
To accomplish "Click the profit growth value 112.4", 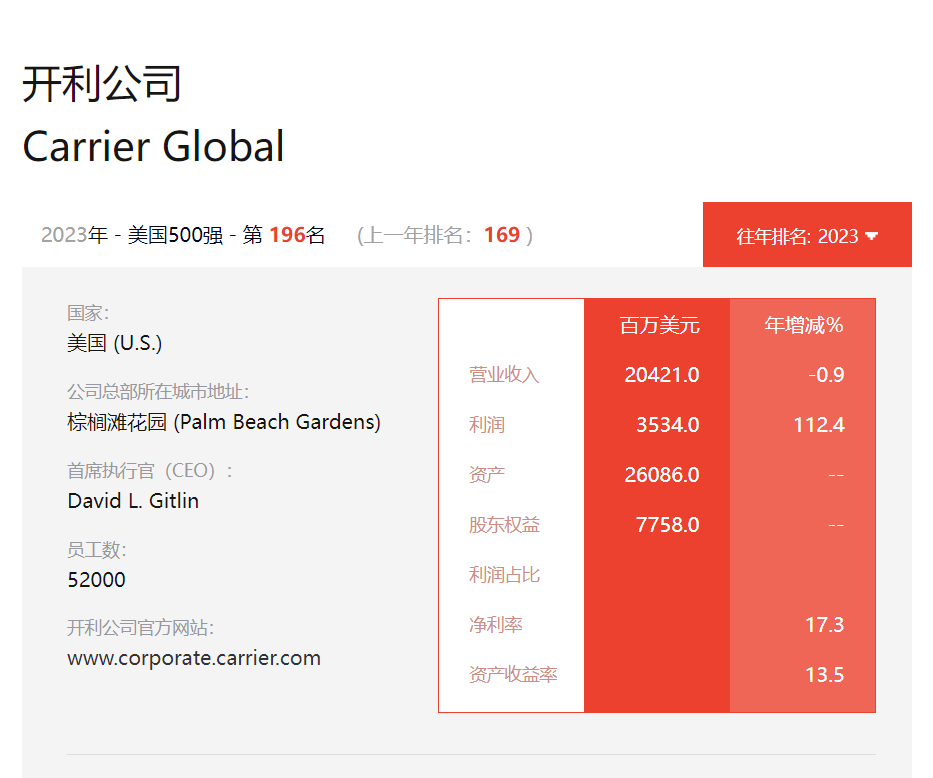I will 818,425.
